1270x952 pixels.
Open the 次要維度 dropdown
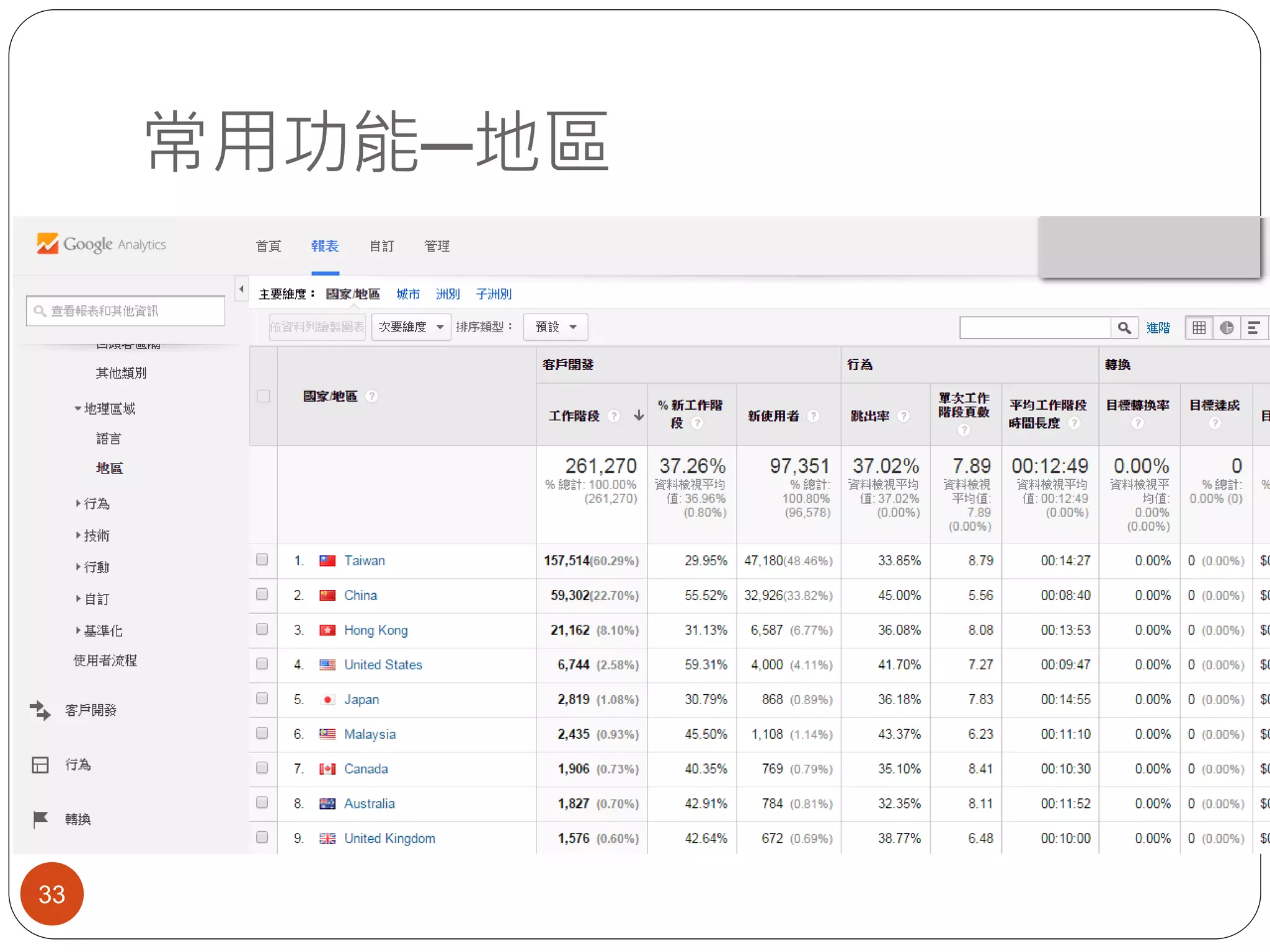[411, 327]
